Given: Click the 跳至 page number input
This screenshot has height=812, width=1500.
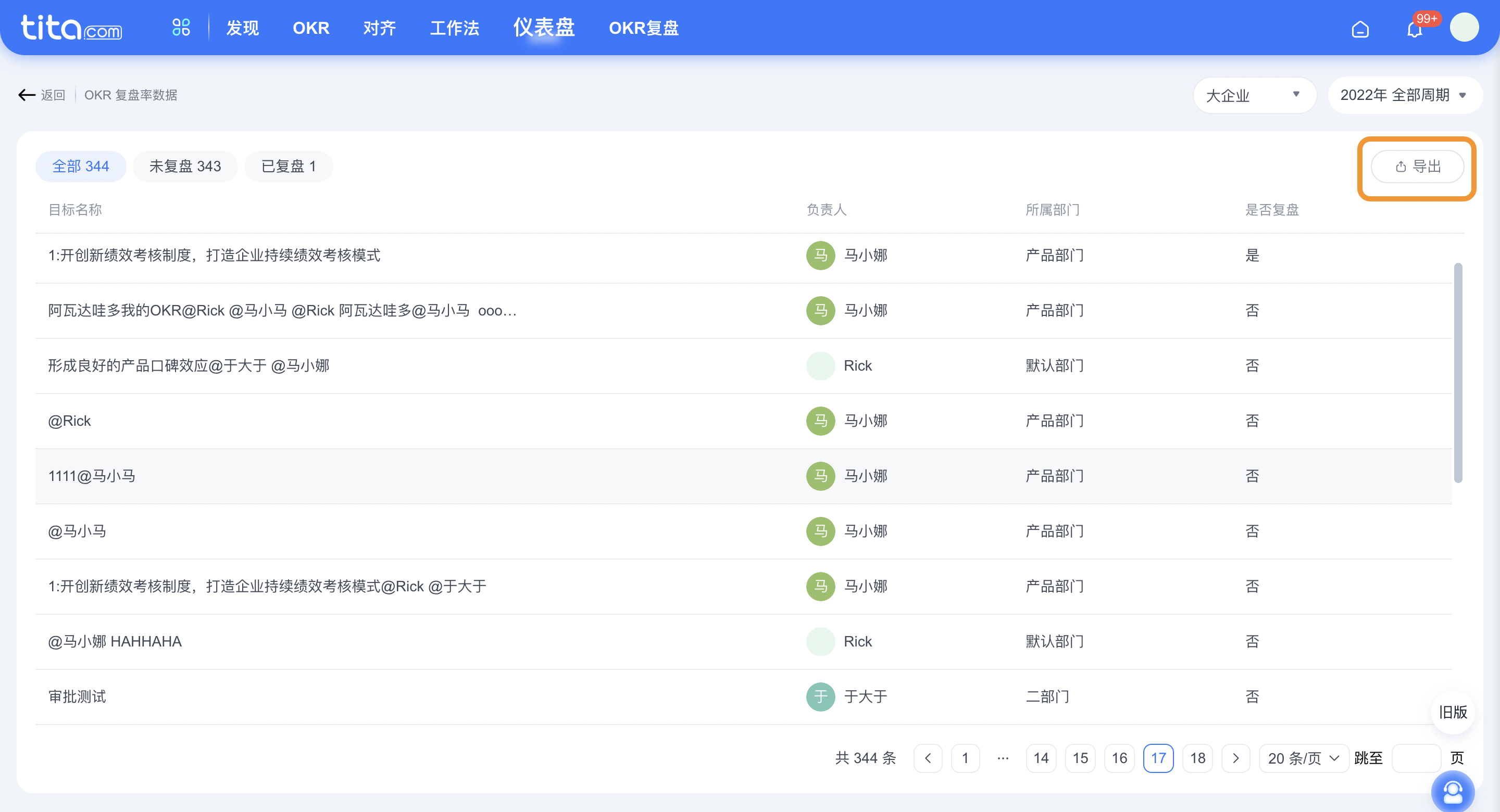Looking at the screenshot, I should pyautogui.click(x=1416, y=758).
